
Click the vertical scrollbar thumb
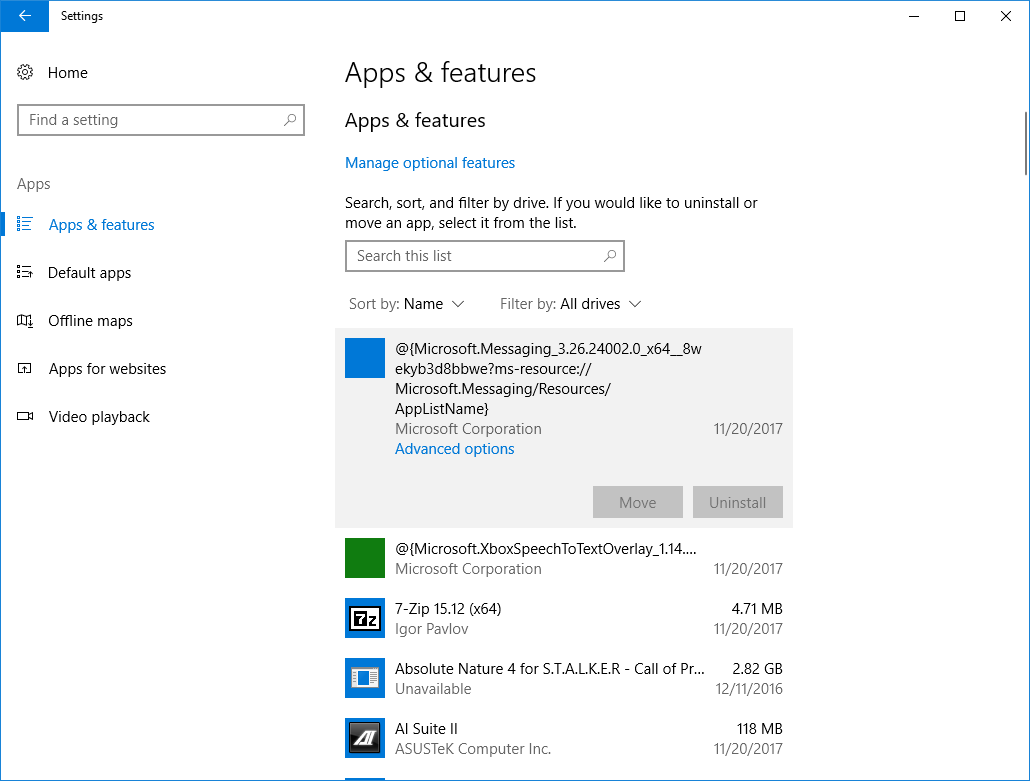pos(1025,143)
